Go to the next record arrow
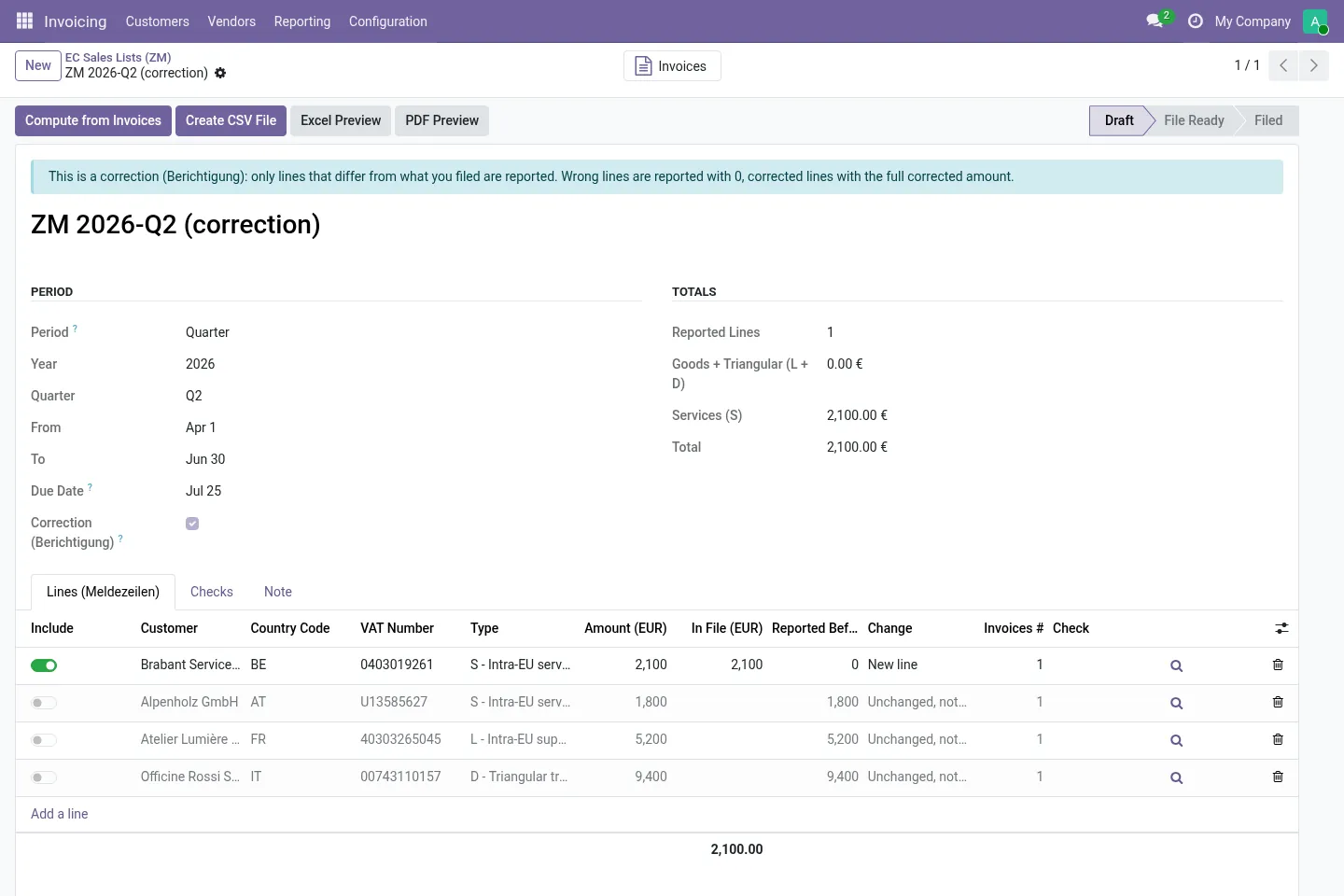This screenshot has width=1344, height=896. point(1313,65)
